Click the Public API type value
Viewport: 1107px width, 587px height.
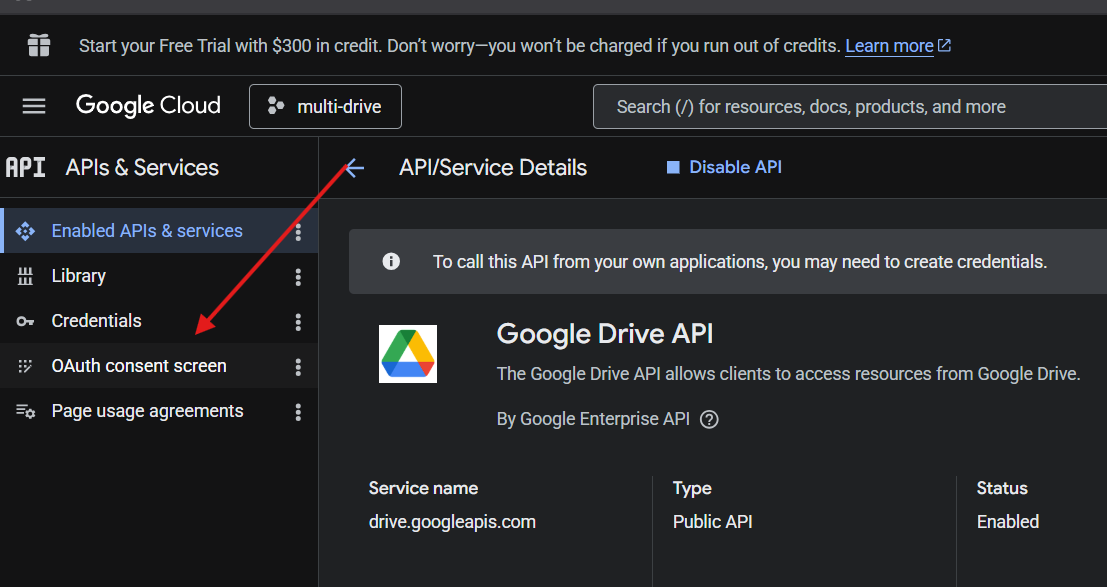pos(712,522)
